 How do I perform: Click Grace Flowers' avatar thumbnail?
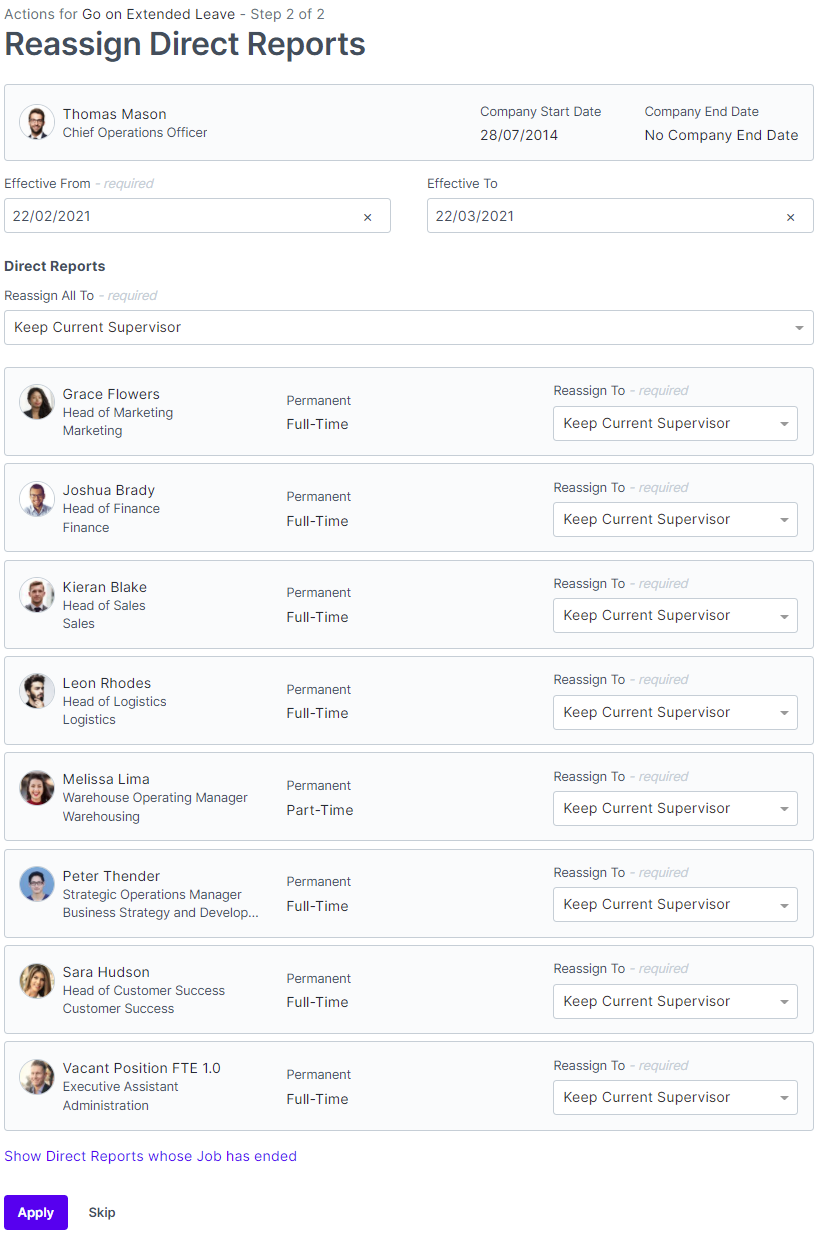[36, 402]
